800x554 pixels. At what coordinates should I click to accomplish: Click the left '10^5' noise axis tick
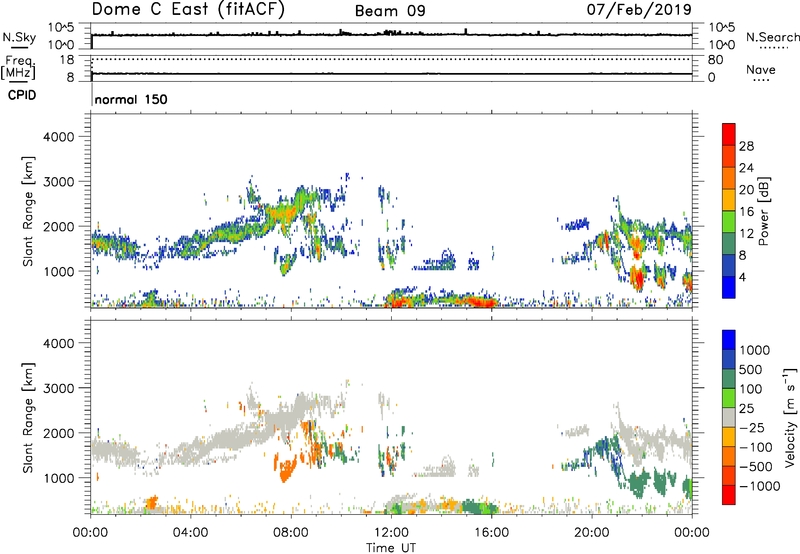point(62,28)
